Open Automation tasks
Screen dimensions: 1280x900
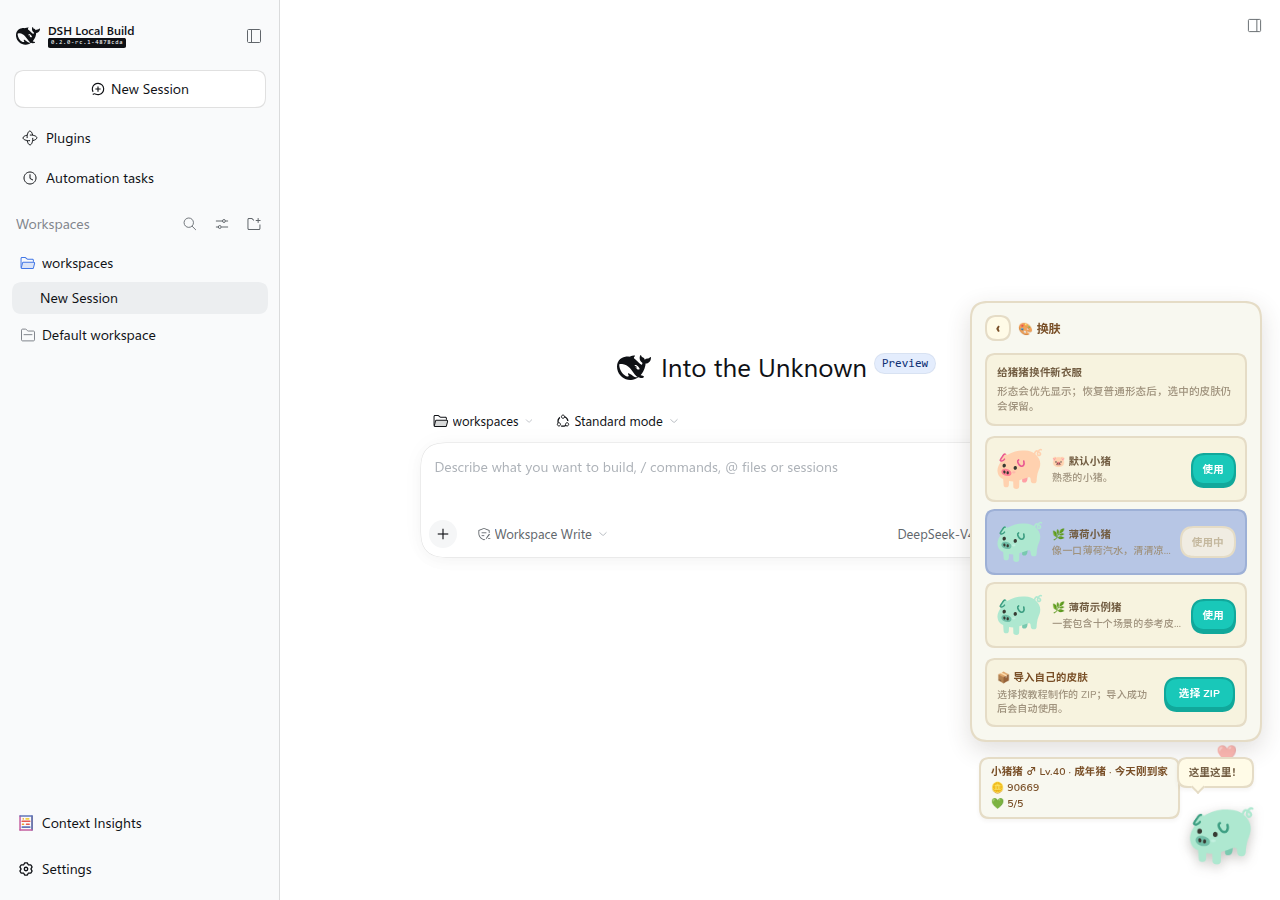[140, 178]
